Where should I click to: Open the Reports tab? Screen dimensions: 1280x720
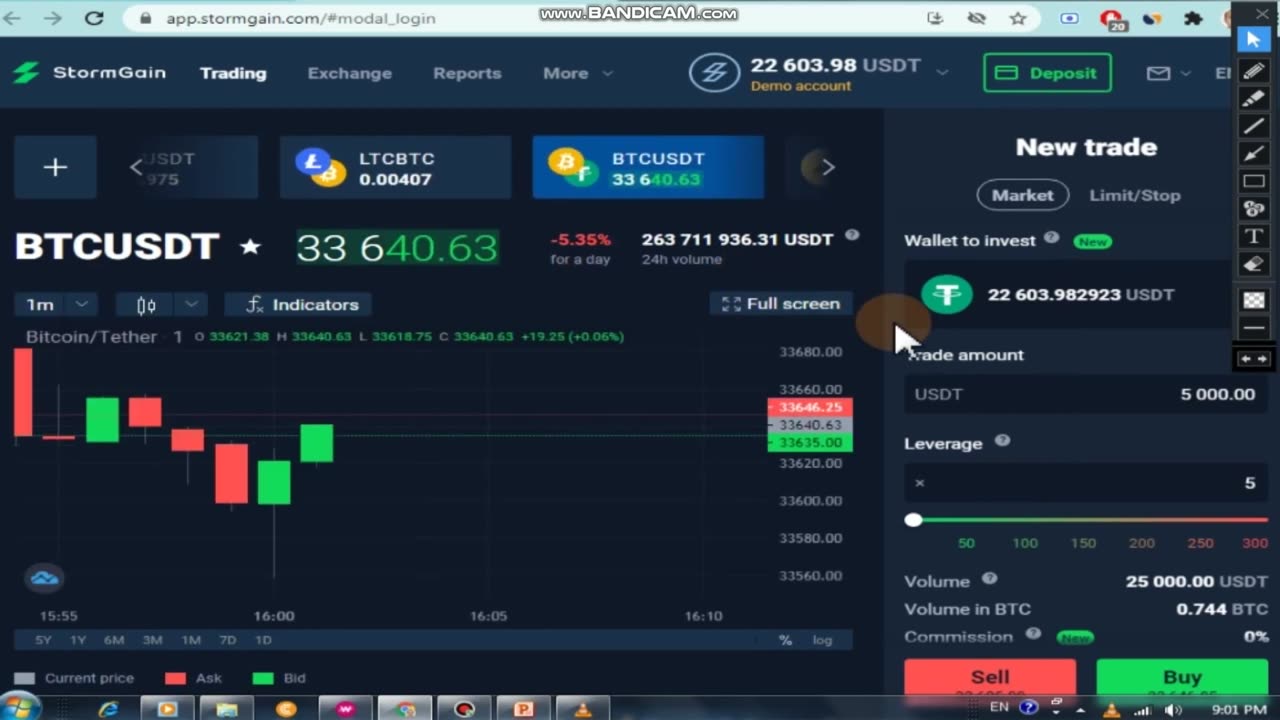[467, 73]
